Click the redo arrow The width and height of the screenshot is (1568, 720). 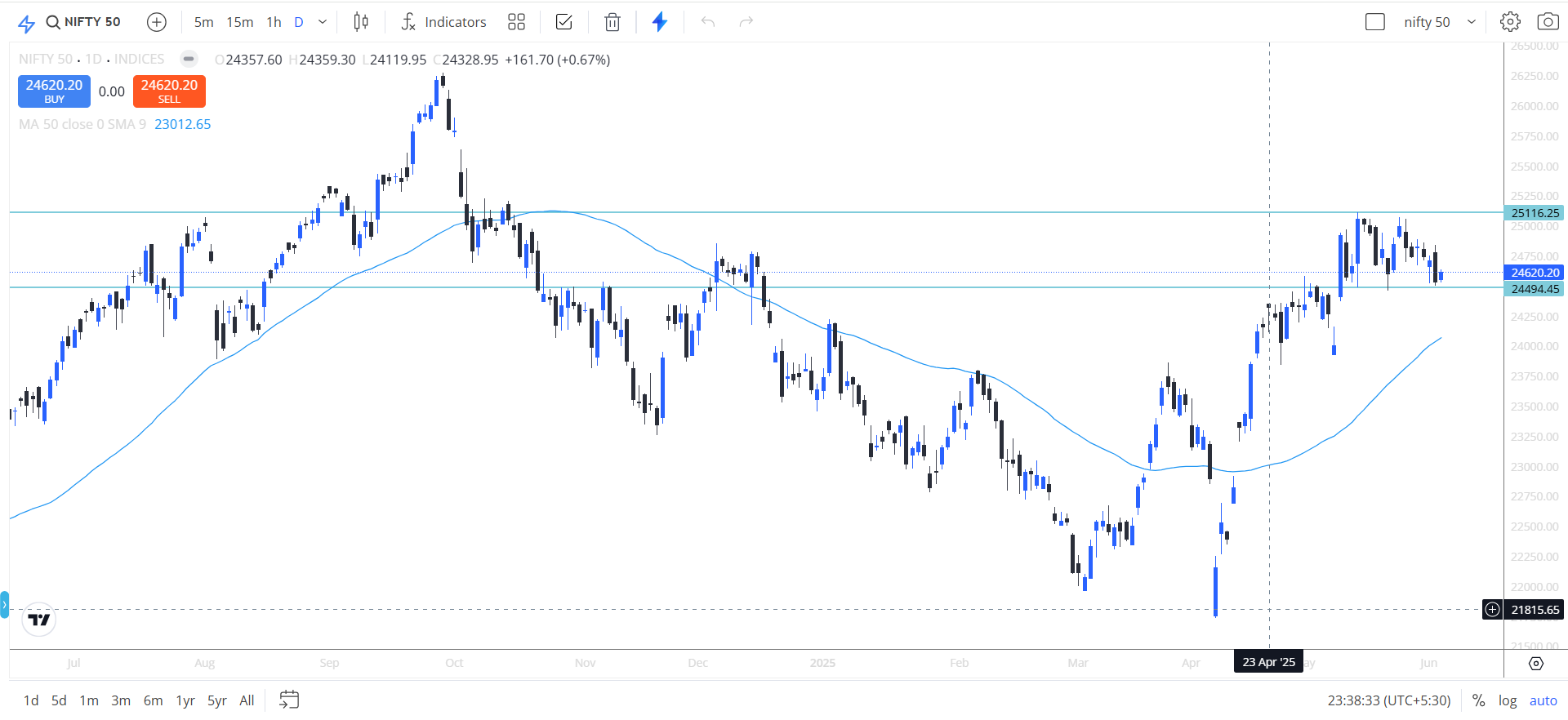[x=746, y=22]
